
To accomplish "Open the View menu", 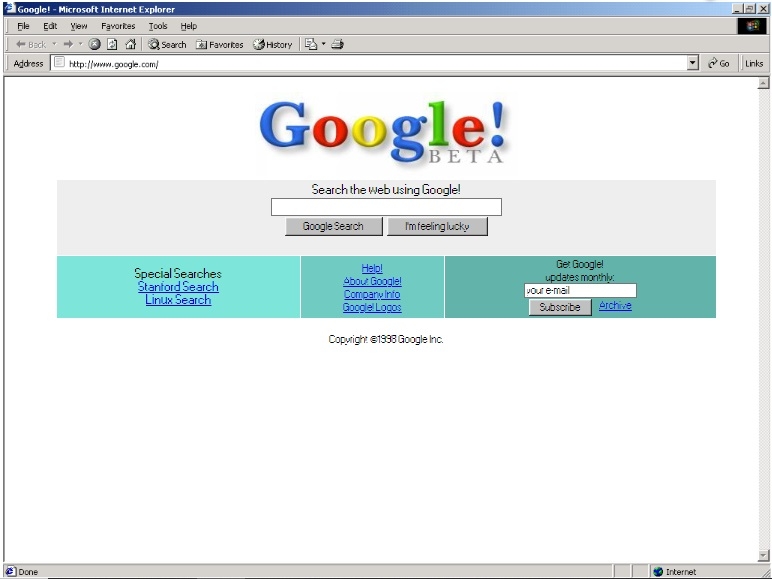I will tap(78, 26).
